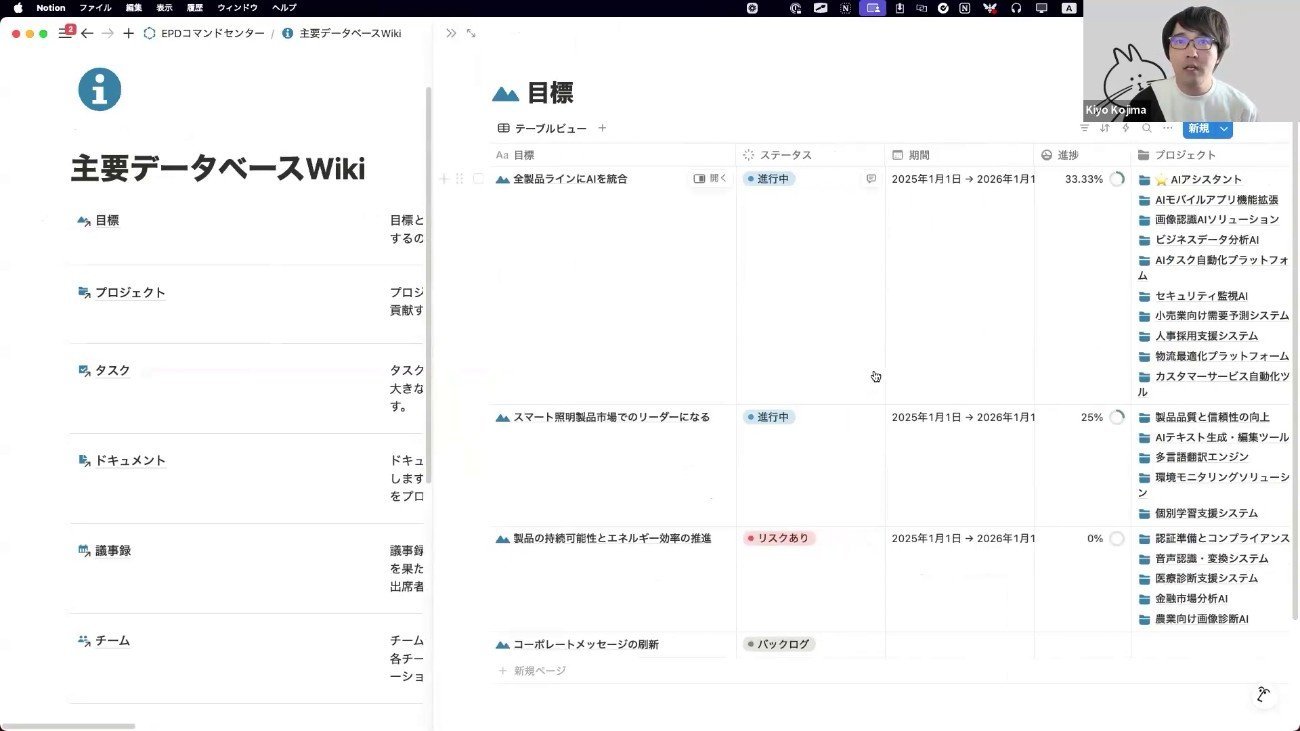Open ステータス column header menu
Screen dimensions: 1300x731
click(811, 155)
